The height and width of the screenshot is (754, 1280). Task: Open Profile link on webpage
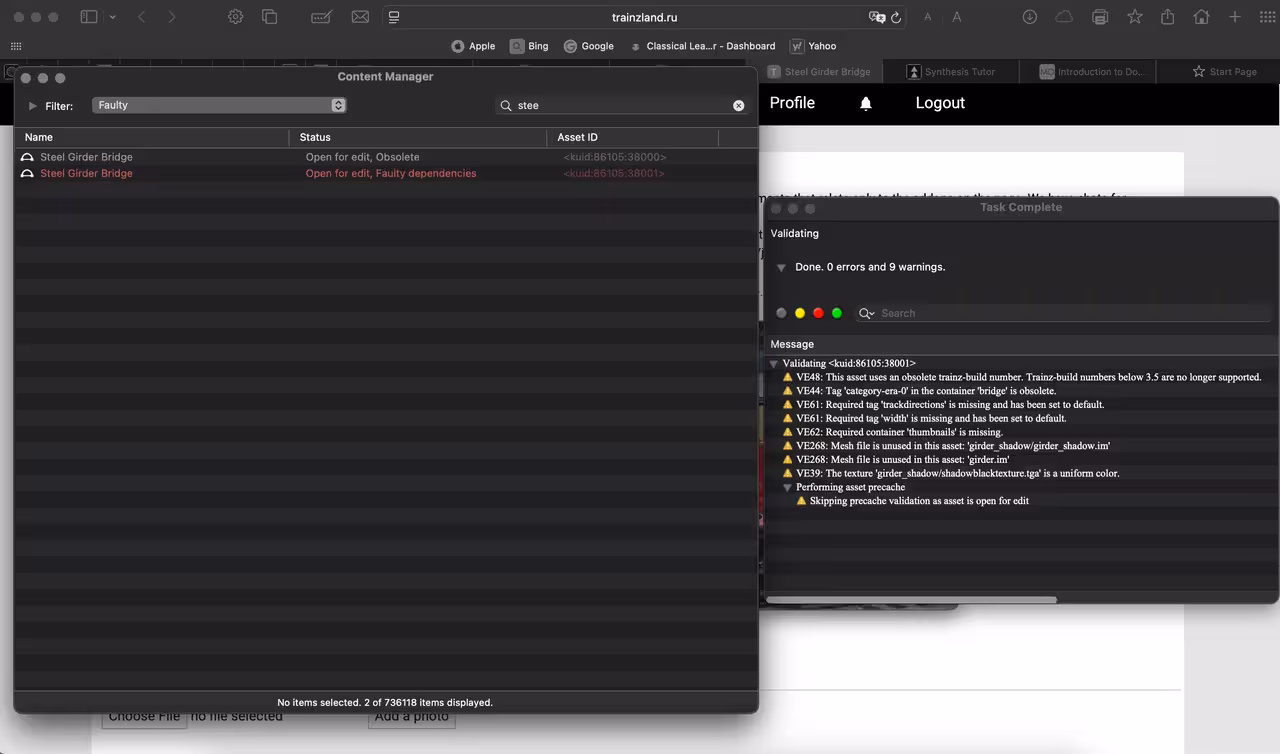coord(792,103)
